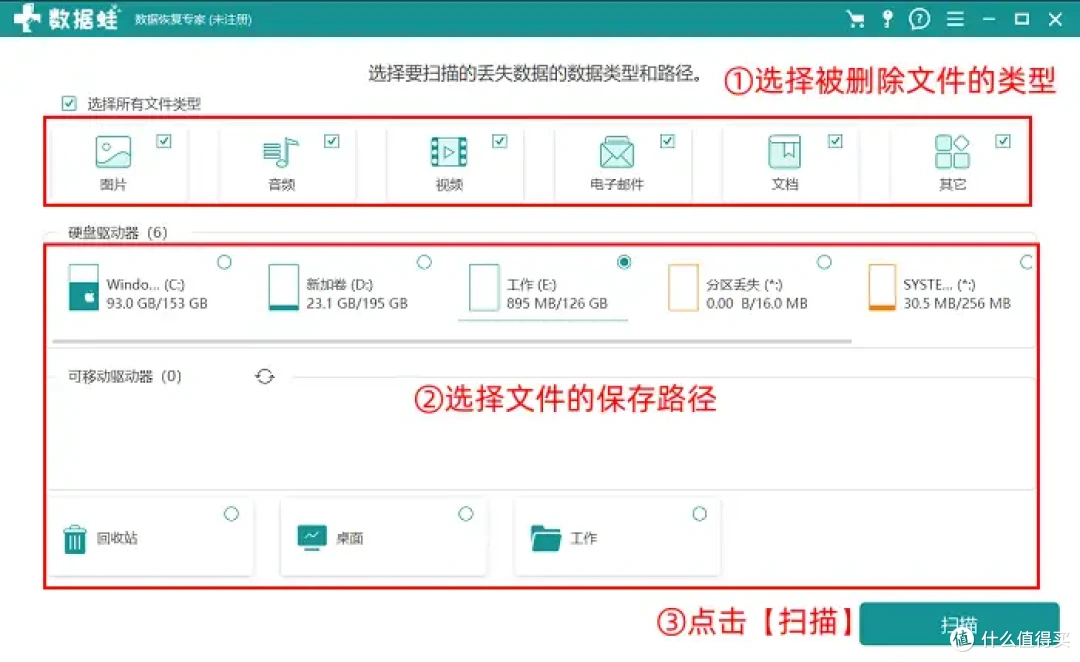Toggle the 视频 checkbox

pyautogui.click(x=500, y=141)
